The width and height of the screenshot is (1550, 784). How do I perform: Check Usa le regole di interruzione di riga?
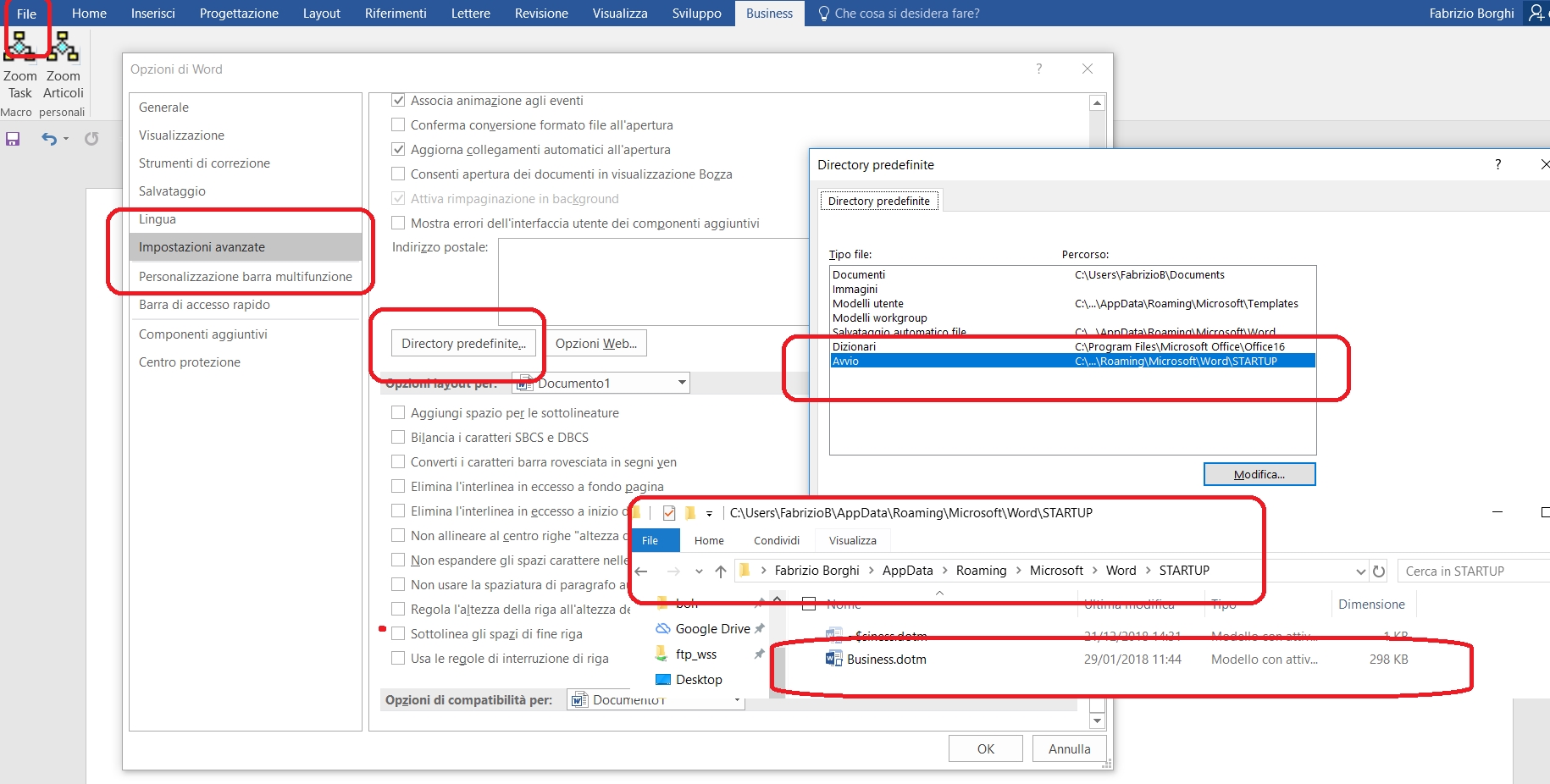tap(398, 659)
